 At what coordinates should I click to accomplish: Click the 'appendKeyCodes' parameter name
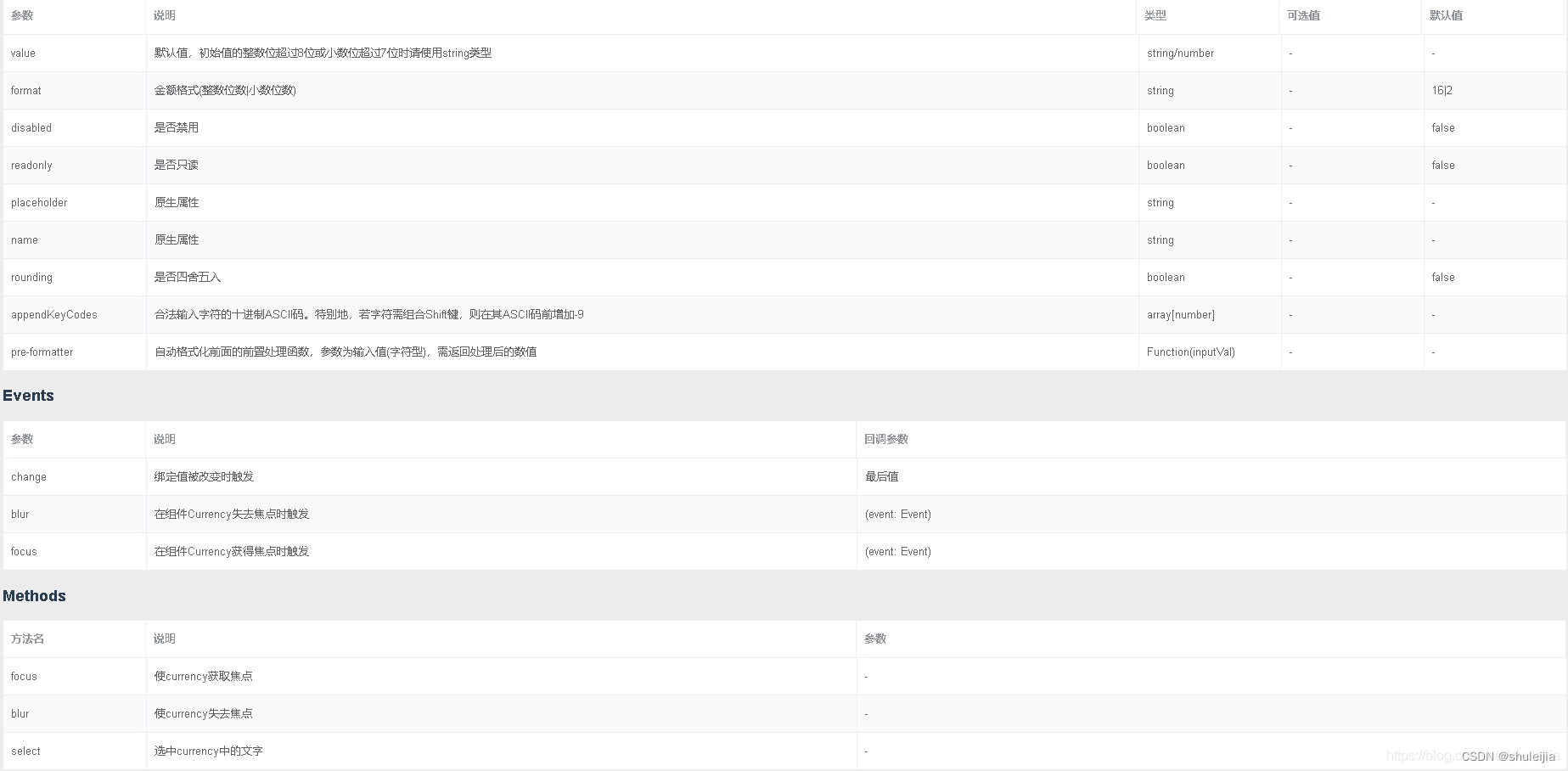pyautogui.click(x=54, y=314)
